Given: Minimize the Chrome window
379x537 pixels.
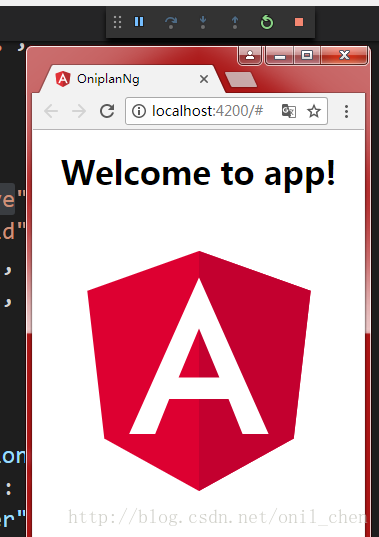Looking at the screenshot, I should pyautogui.click(x=280, y=55).
